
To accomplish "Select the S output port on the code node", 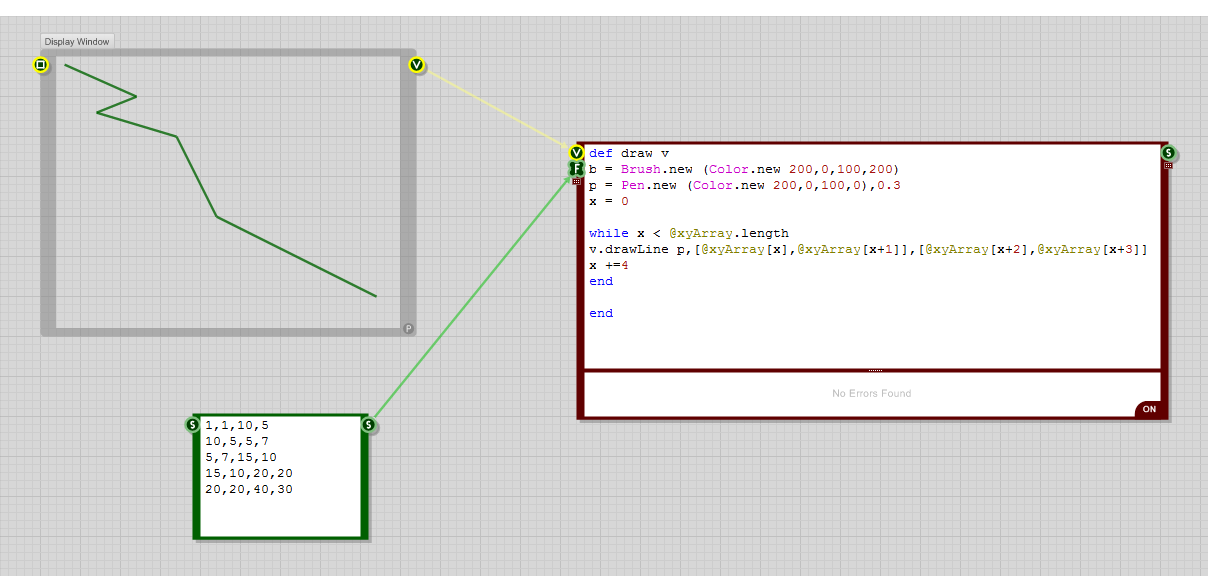I will coord(1167,152).
